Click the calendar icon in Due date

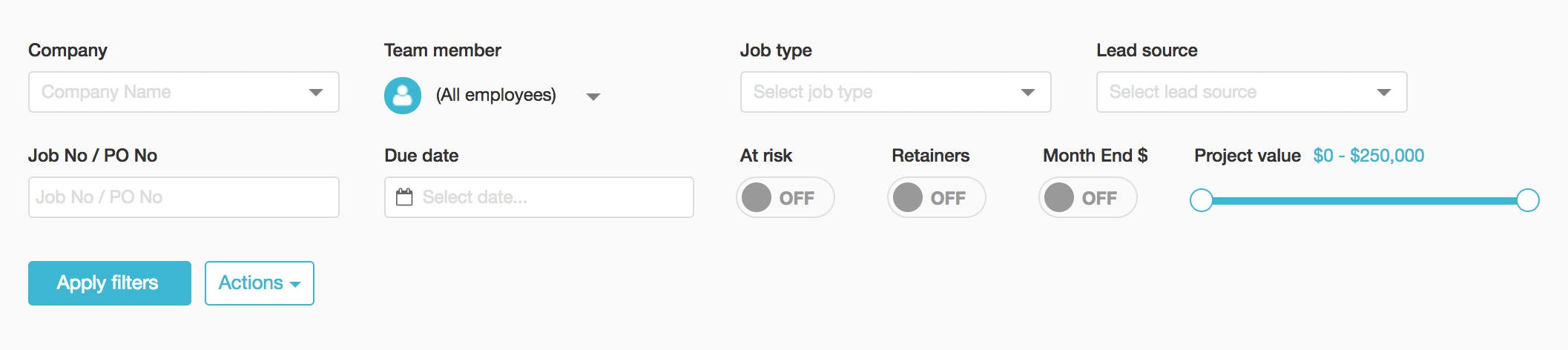(x=404, y=197)
